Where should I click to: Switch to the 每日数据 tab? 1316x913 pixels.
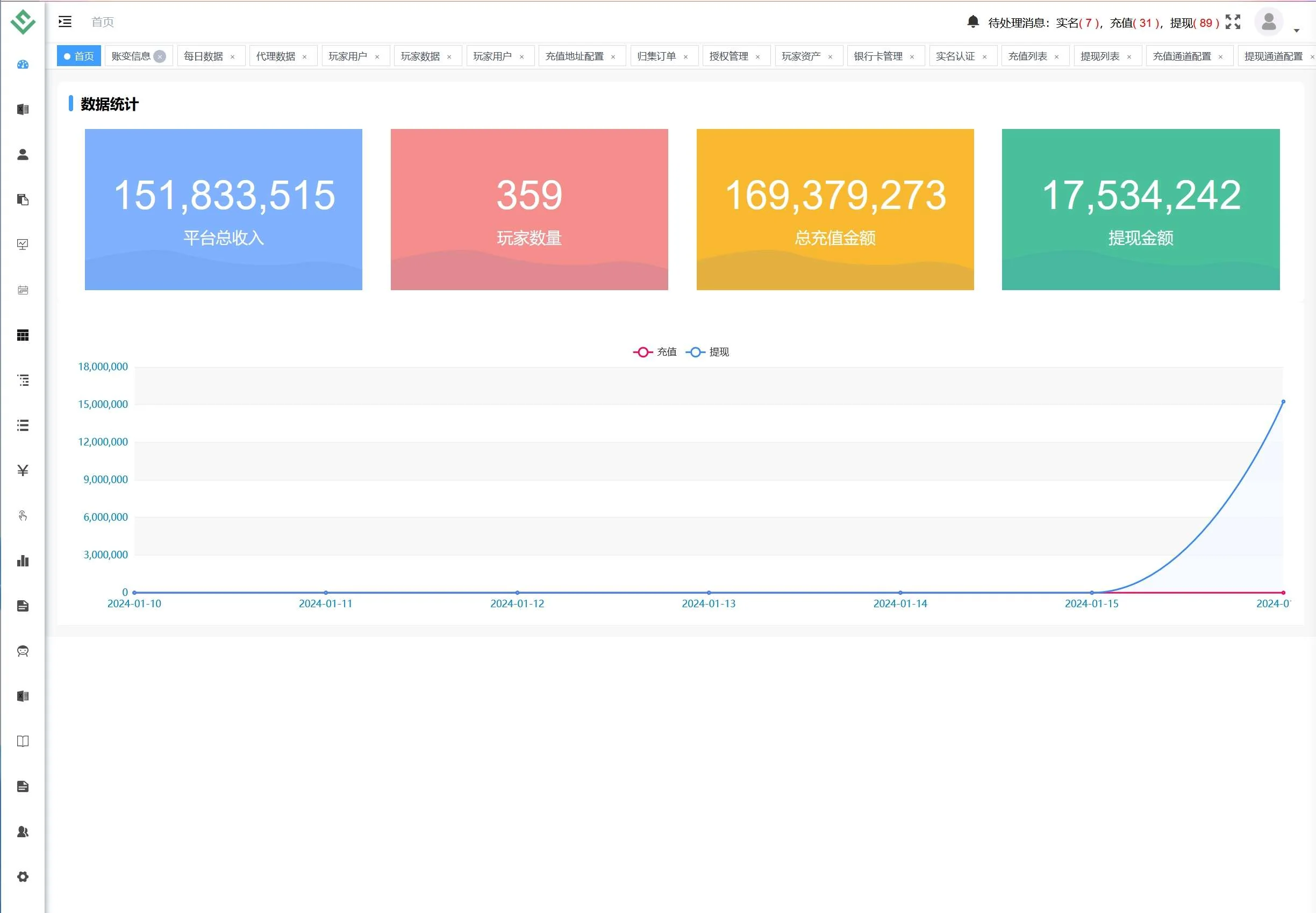203,56
